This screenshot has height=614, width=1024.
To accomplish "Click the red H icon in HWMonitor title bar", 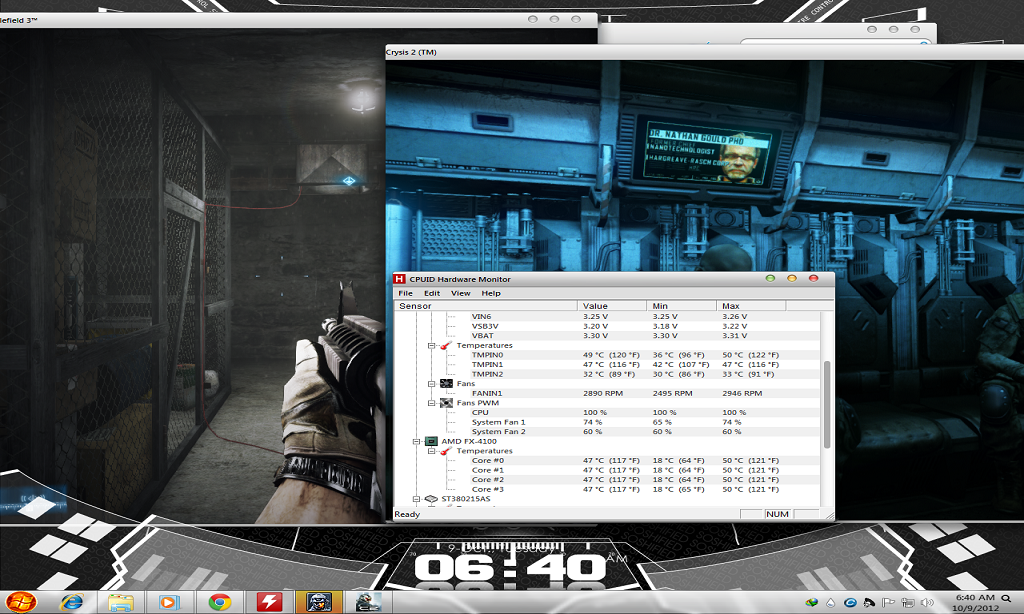I will point(400,279).
